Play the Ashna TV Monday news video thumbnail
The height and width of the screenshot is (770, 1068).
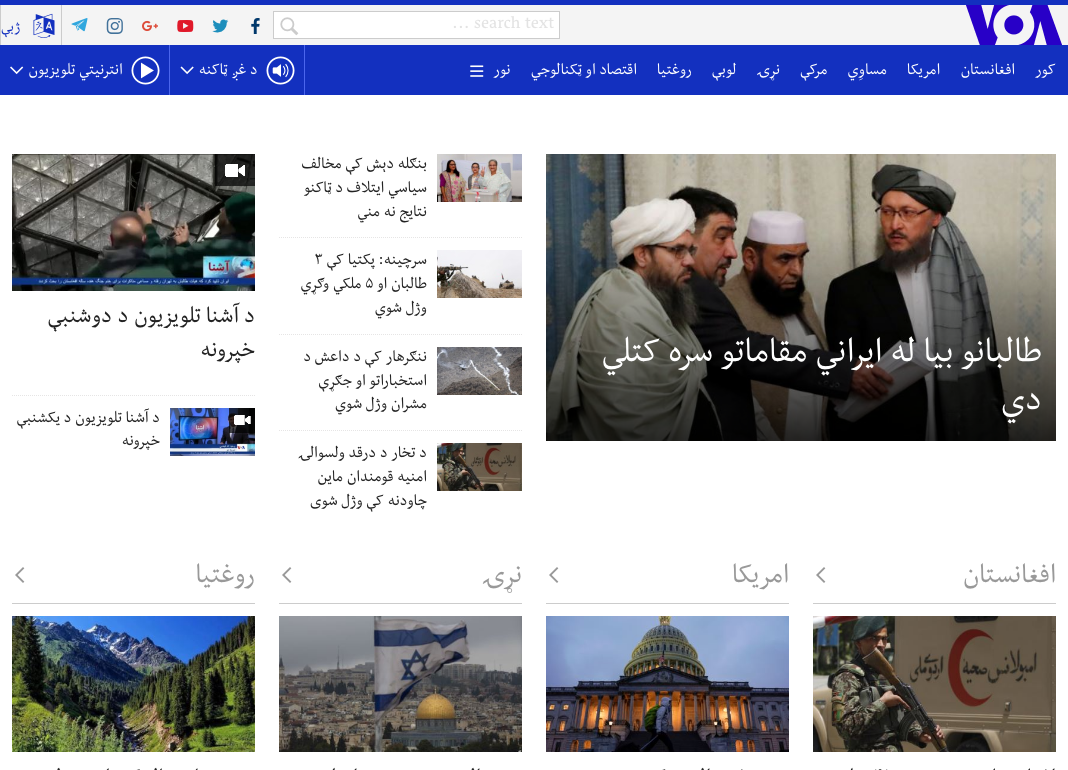click(x=133, y=222)
